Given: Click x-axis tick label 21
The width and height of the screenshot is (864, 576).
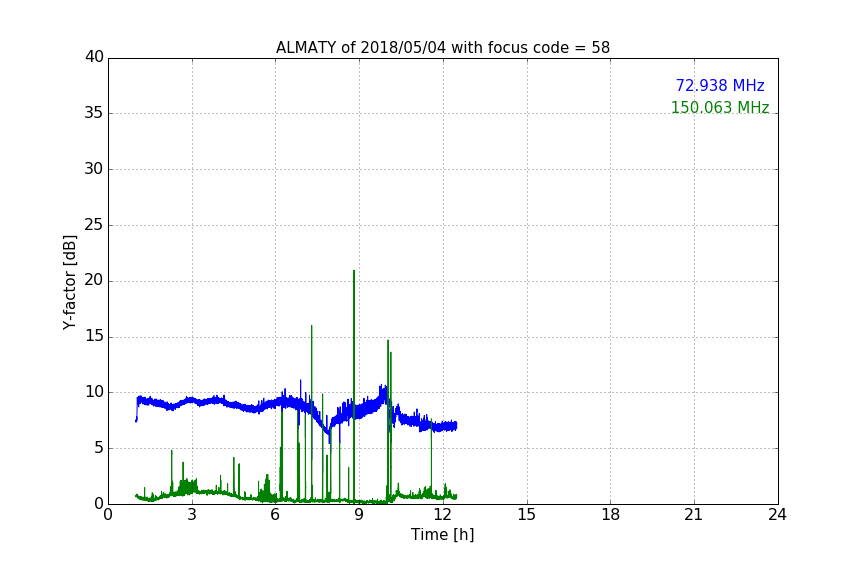Looking at the screenshot, I should point(694,515).
